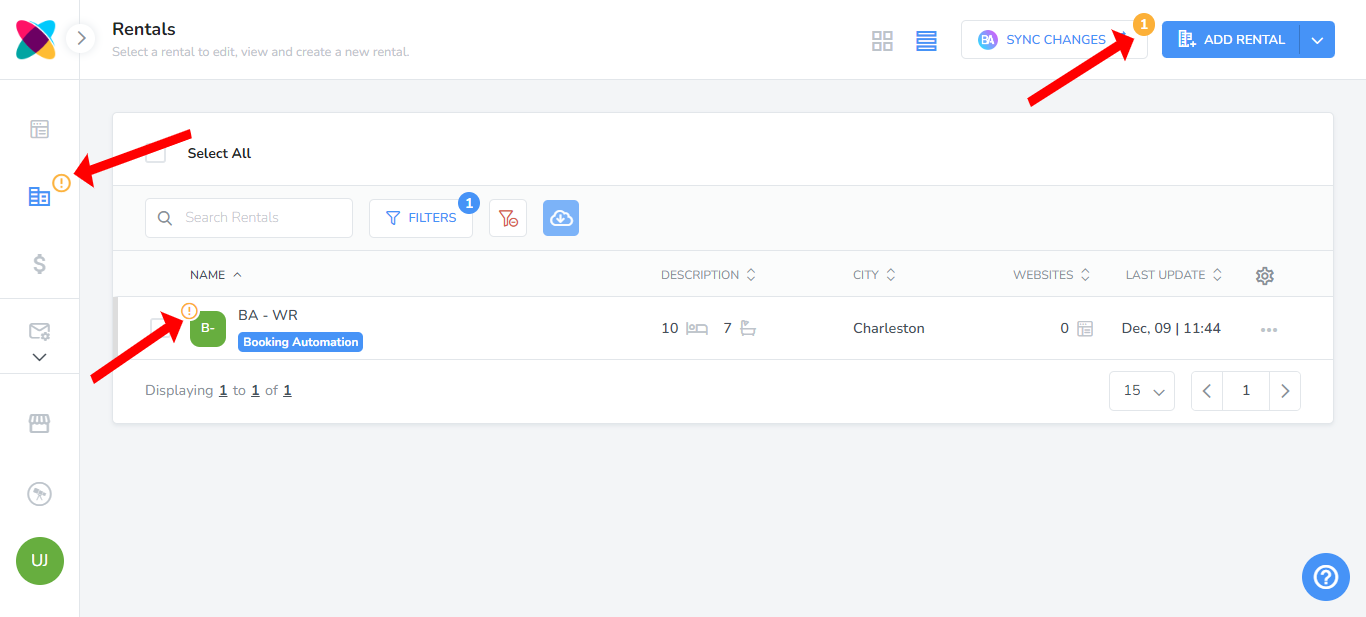Click the orange sync changes count badge

[x=1144, y=24]
